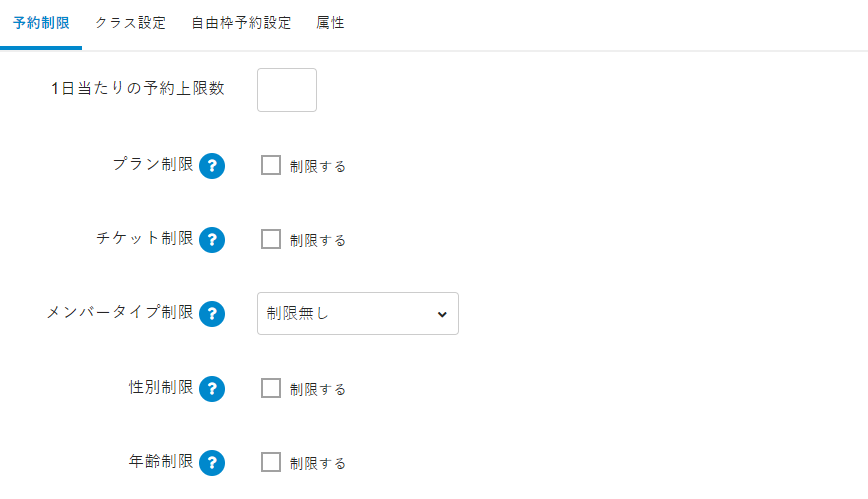The width and height of the screenshot is (868, 499).
Task: Click help icon next to チケット制限
Action: [x=212, y=240]
